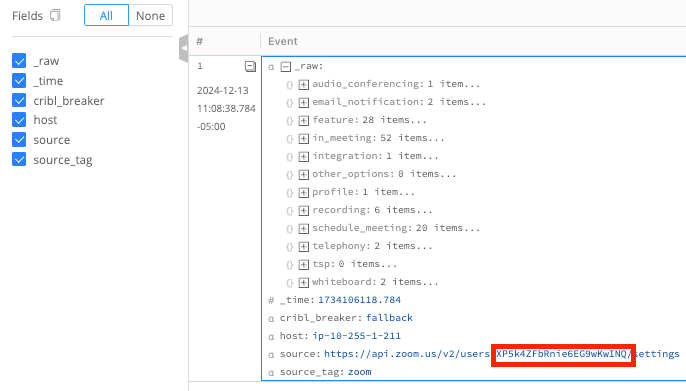This screenshot has width=686, height=391.
Task: Expand the recording node
Action: click(304, 210)
